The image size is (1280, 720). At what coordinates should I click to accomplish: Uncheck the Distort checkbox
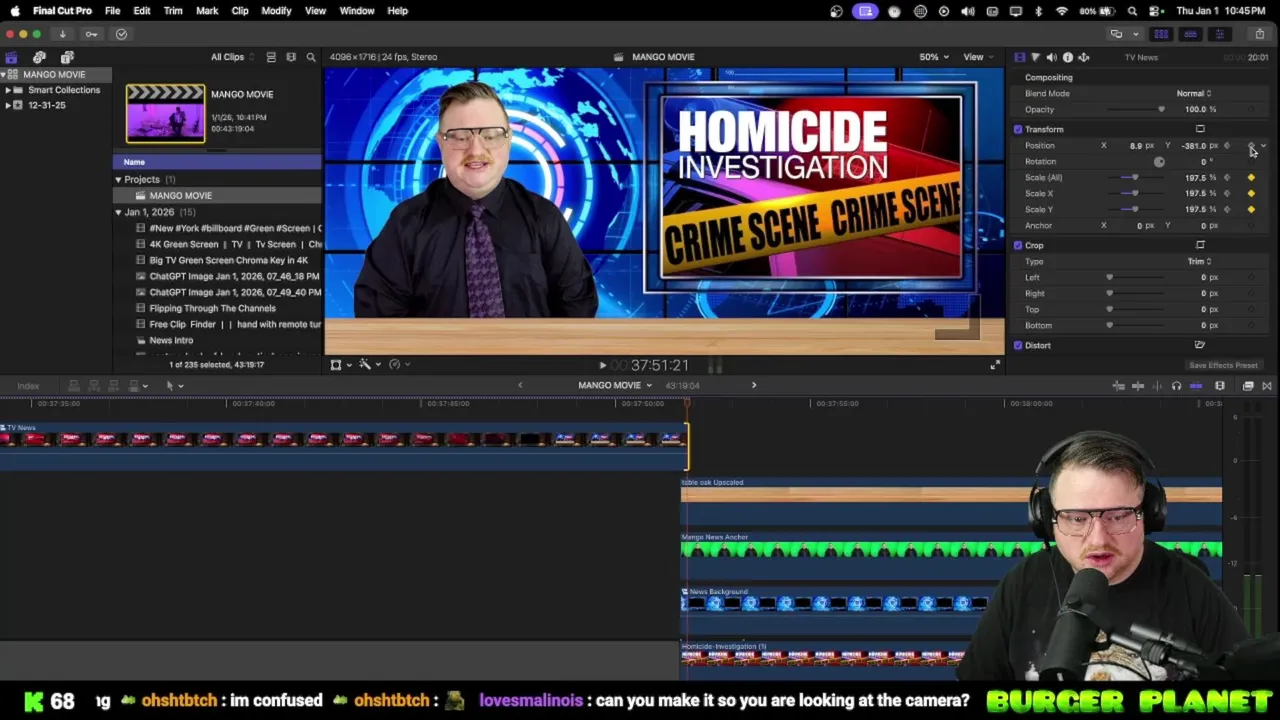click(1018, 345)
